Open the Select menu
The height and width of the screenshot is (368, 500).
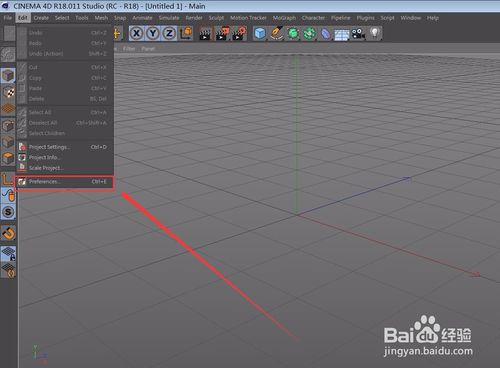(x=62, y=18)
